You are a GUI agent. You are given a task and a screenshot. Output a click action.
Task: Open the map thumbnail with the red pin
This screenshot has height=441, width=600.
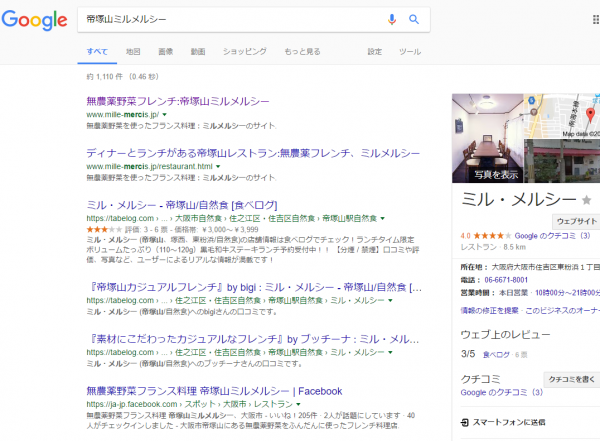tap(562, 116)
